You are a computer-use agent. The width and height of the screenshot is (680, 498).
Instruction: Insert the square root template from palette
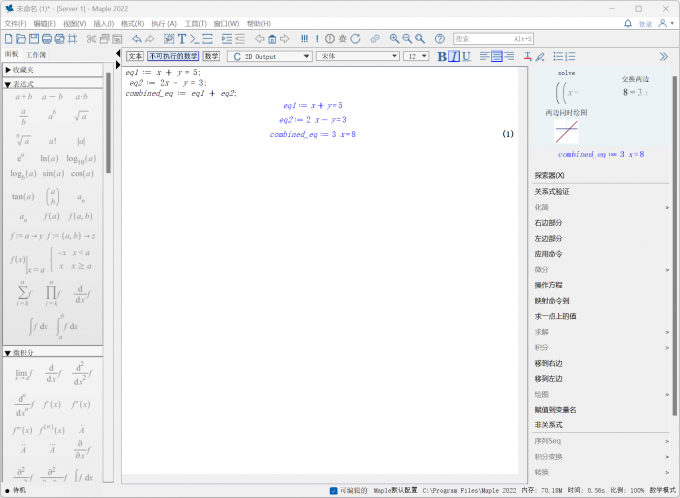point(81,116)
